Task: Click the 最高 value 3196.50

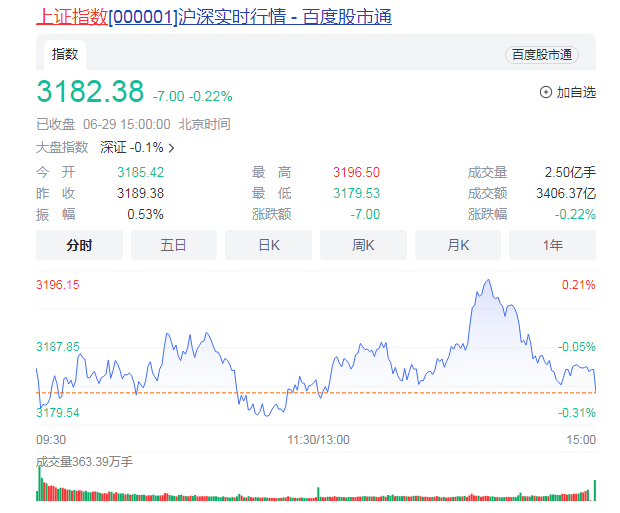Action: tap(356, 172)
